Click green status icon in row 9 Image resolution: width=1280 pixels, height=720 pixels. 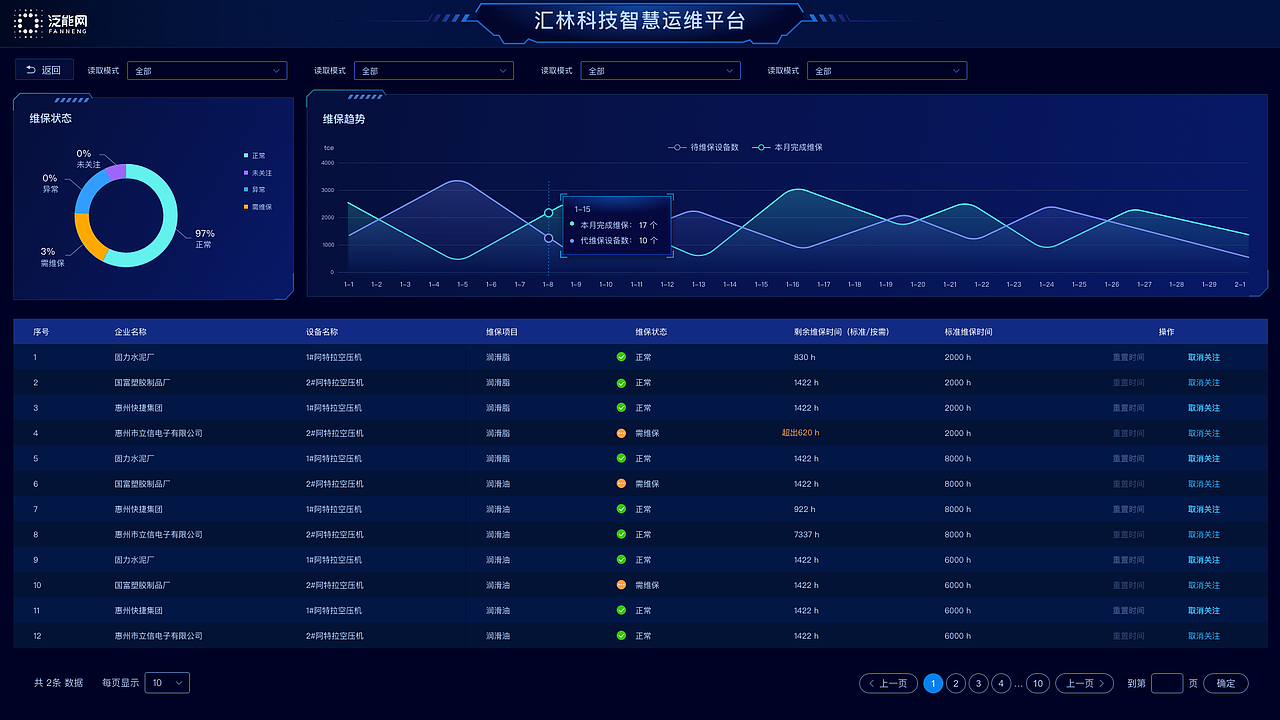tap(621, 560)
